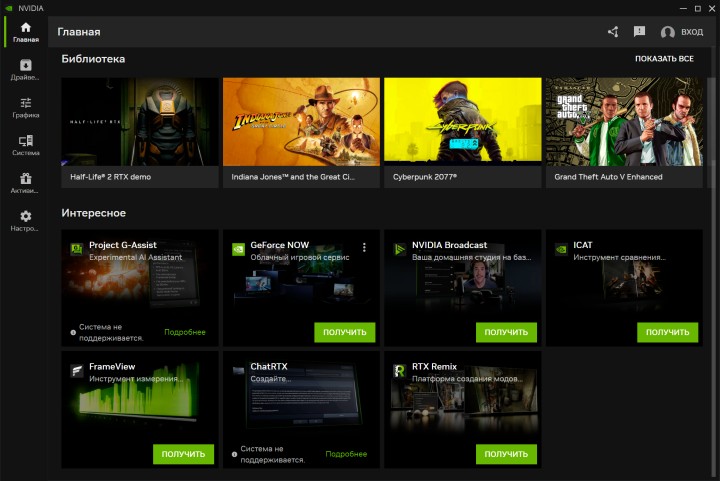Click the NVIDIA Broadcast icon
The image size is (720, 481).
(399, 249)
